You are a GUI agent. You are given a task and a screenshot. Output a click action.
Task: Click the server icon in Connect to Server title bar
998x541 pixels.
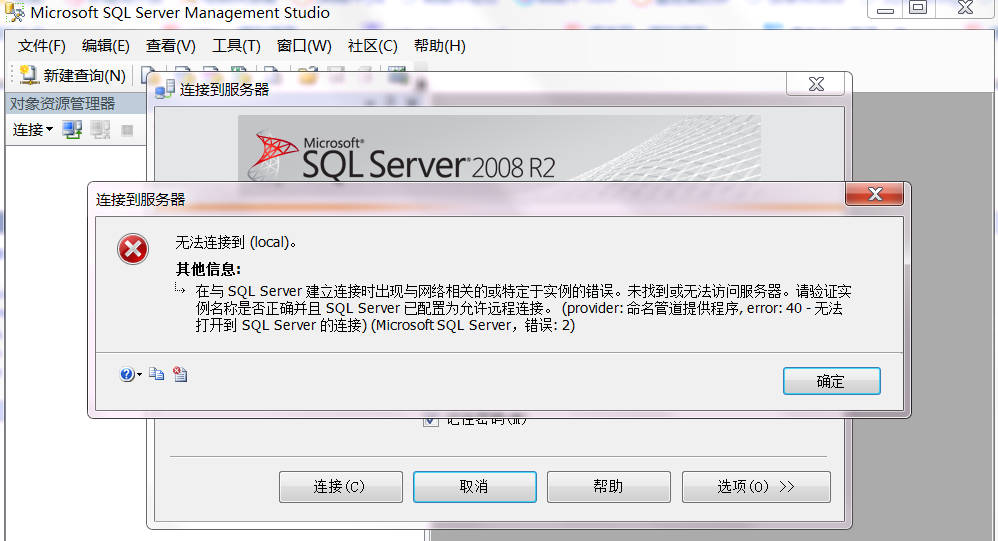tap(165, 89)
